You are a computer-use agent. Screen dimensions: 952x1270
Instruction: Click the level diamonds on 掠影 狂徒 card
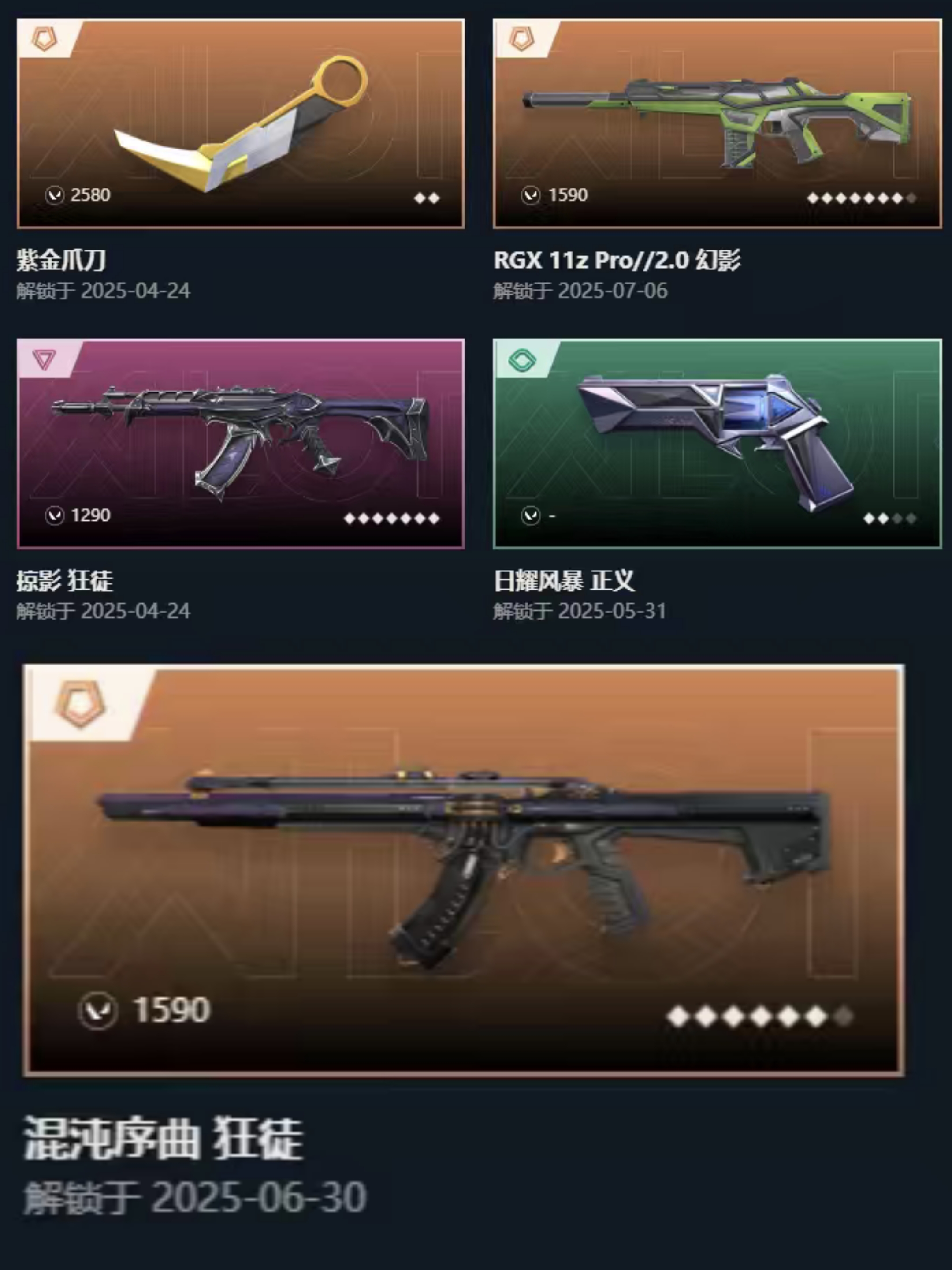391,519
